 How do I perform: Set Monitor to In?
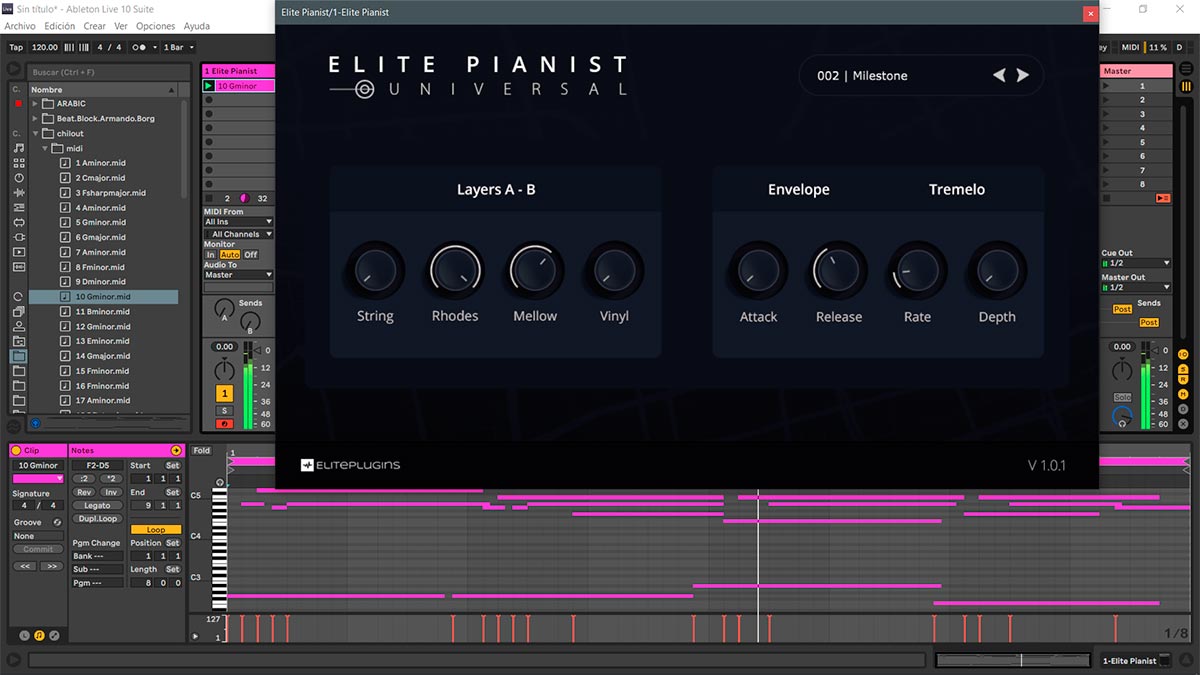pyautogui.click(x=210, y=255)
